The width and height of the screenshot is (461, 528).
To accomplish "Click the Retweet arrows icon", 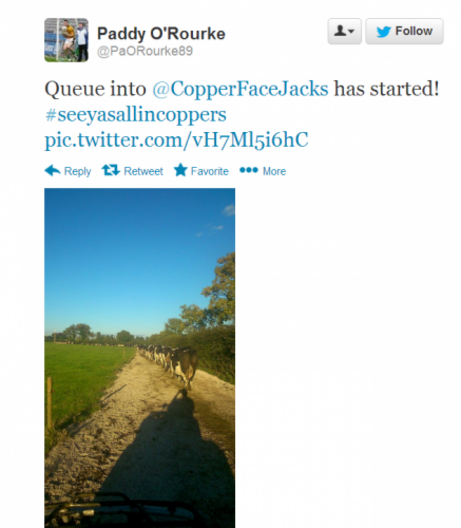I will click(x=111, y=170).
